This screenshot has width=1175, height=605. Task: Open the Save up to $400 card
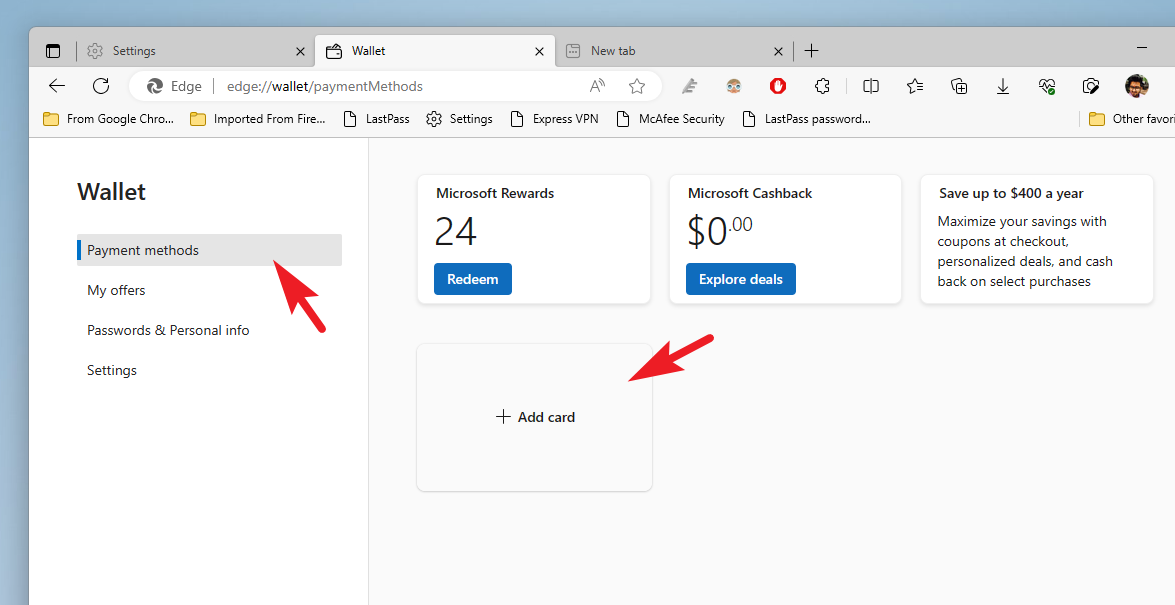pos(1036,239)
